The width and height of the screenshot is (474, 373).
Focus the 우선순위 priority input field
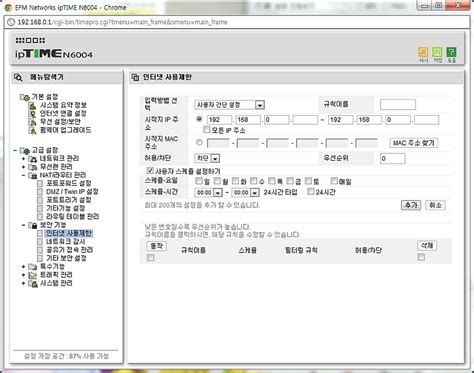[393, 158]
